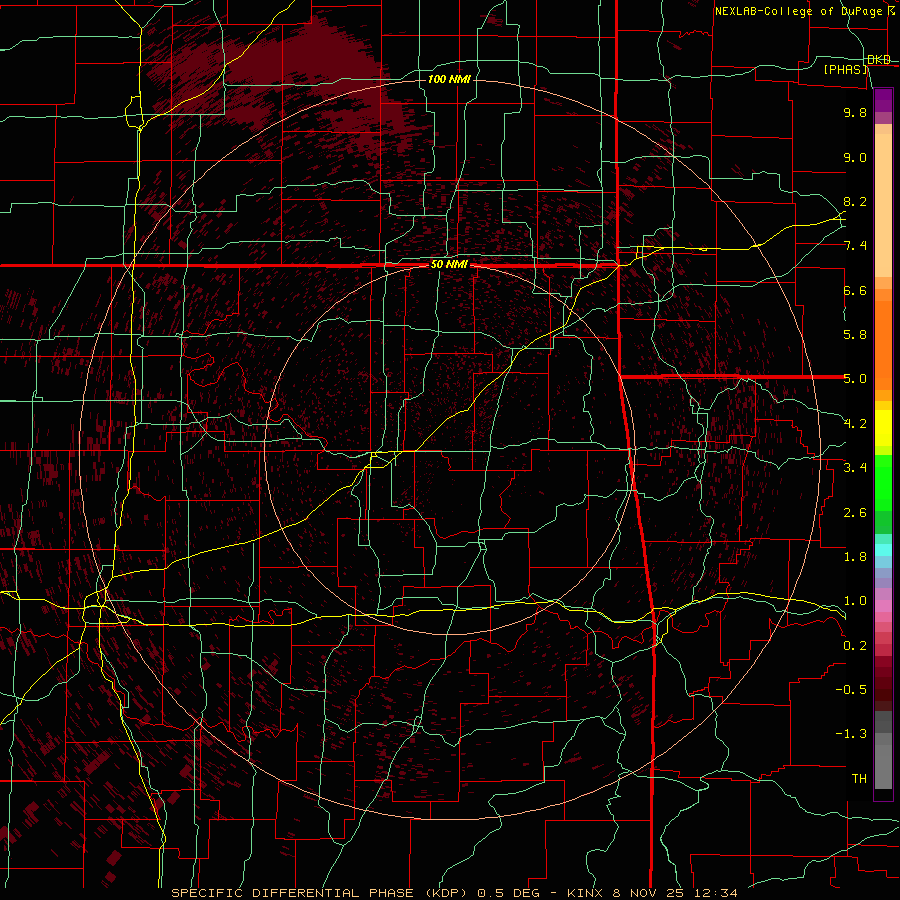
Task: Select the 0.2 scale value
Action: click(855, 646)
